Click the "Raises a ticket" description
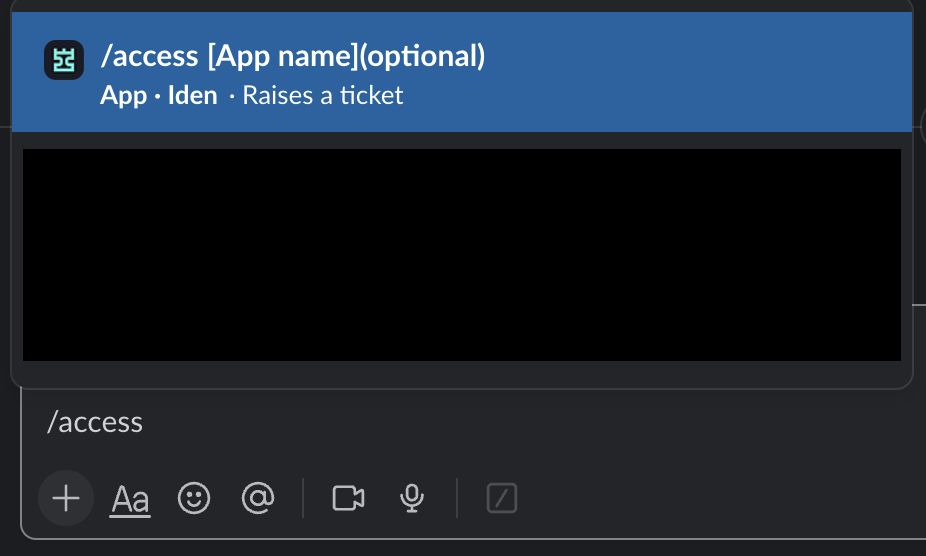Screen dimensions: 926x556 point(322,96)
